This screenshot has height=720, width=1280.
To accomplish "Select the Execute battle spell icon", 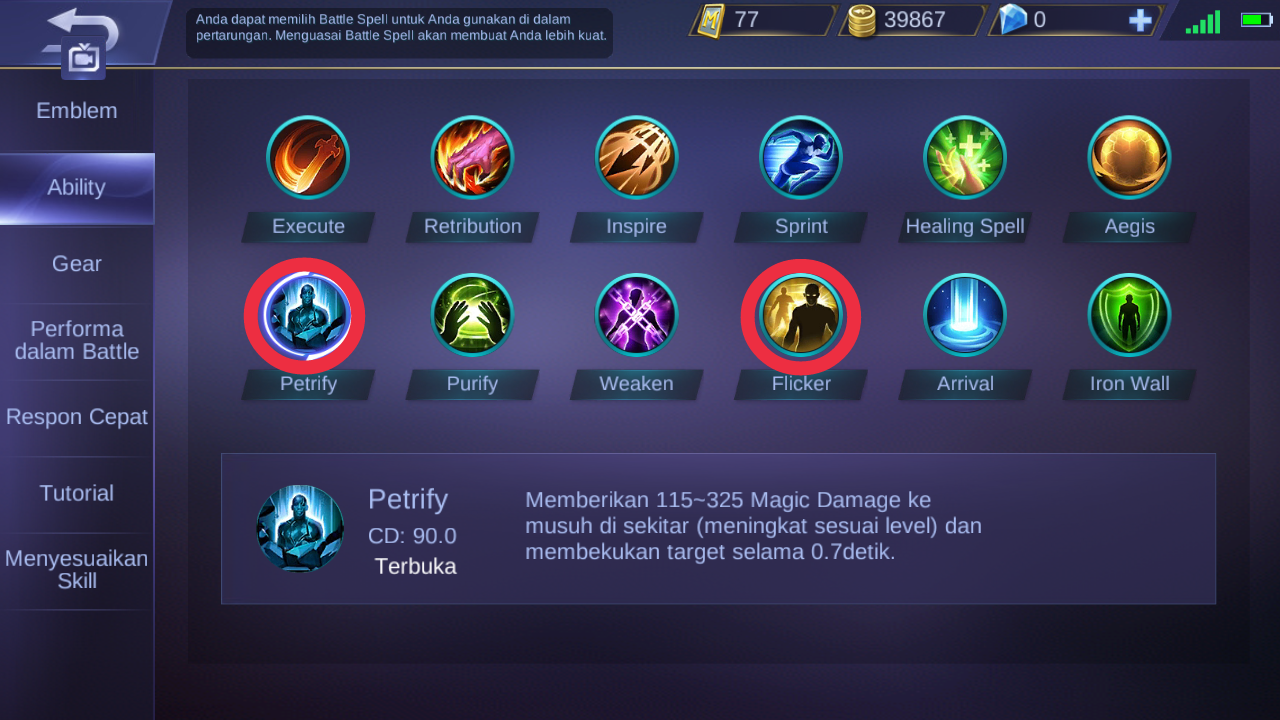I will [308, 157].
